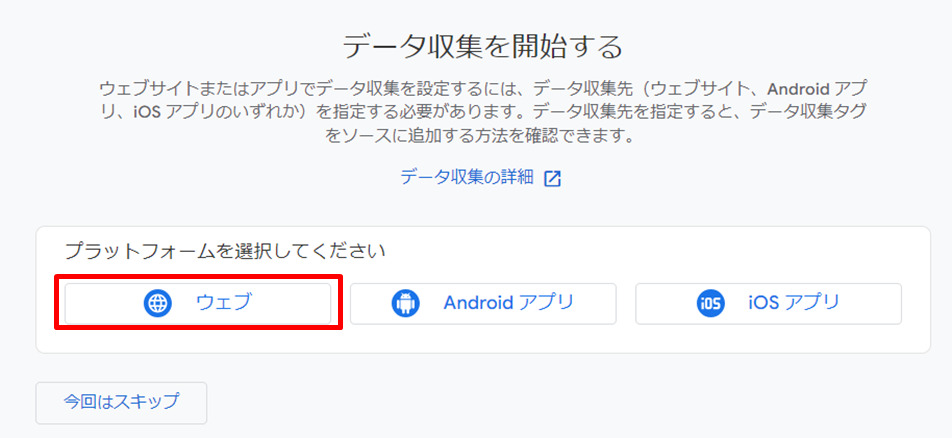Image resolution: width=952 pixels, height=438 pixels.
Task: Click the description paragraph mentioning Android アプリ
Action: click(483, 112)
